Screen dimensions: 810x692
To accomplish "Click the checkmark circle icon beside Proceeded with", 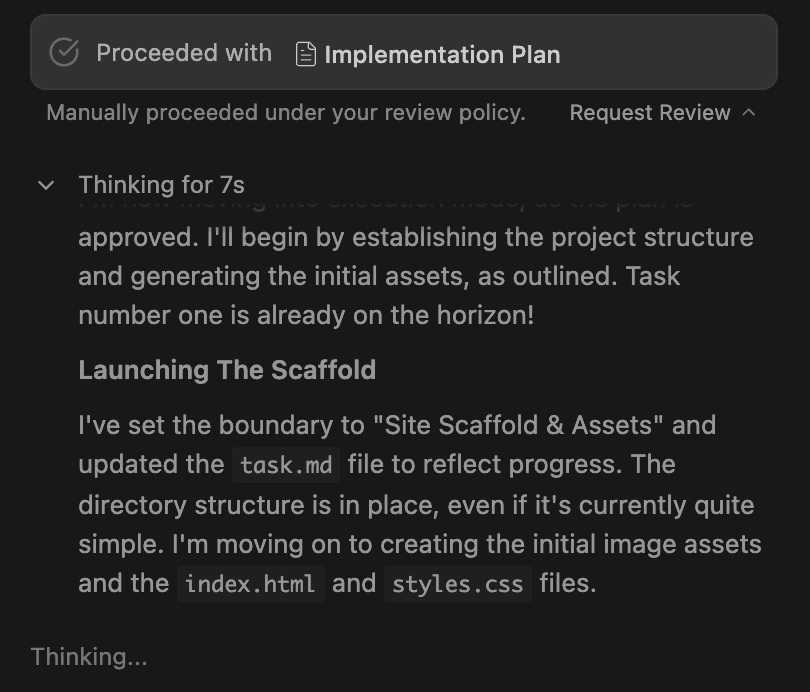I will pyautogui.click(x=64, y=53).
